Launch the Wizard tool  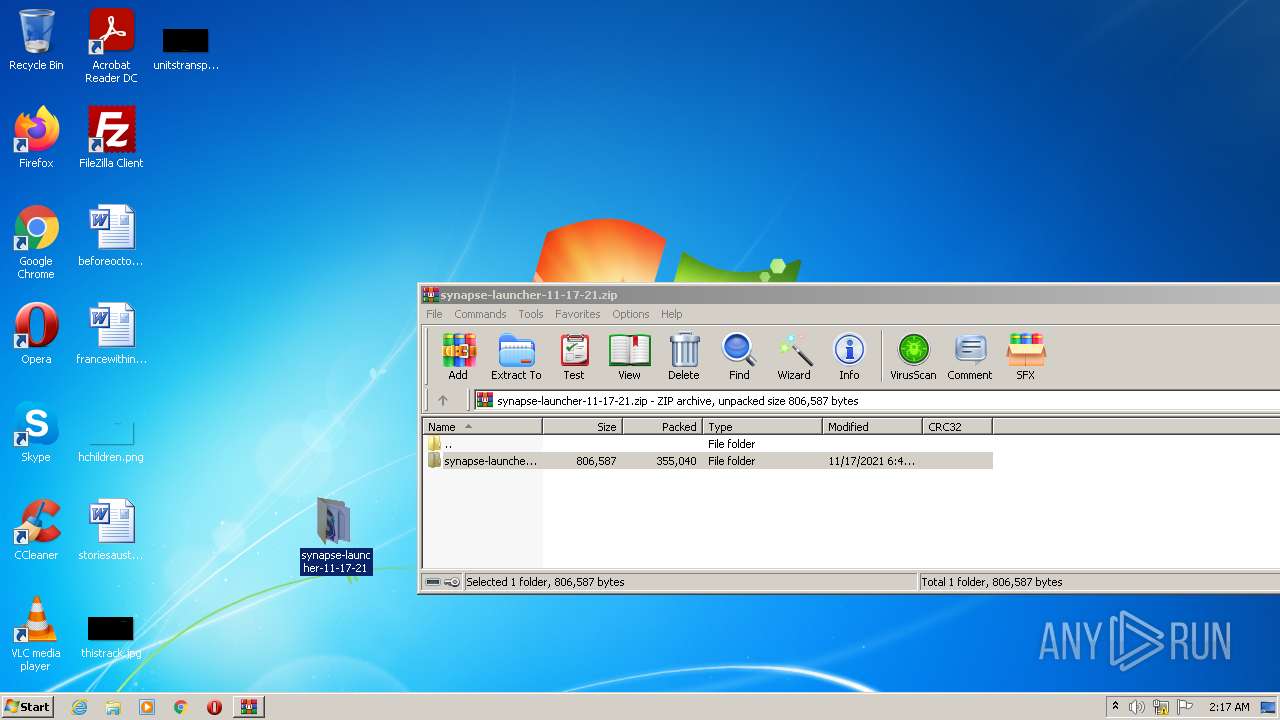(794, 357)
